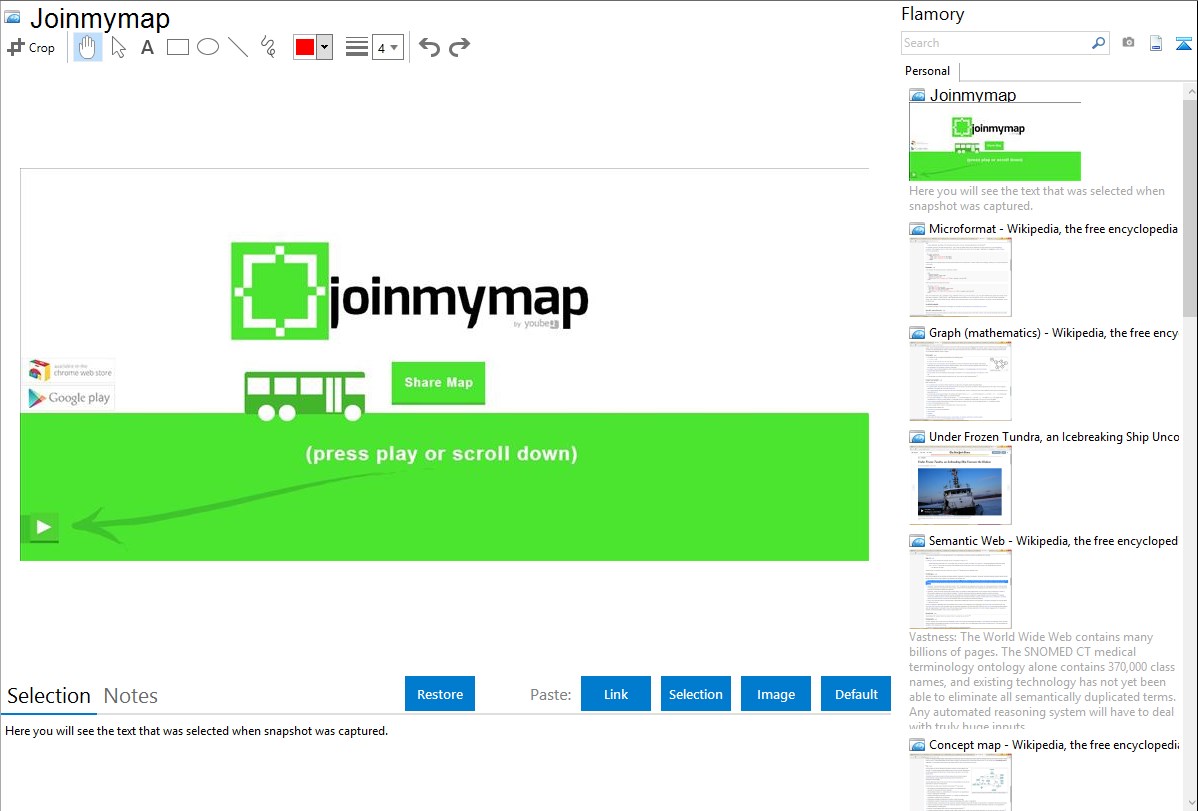
Task: Switch to the Selection tab
Action: [x=49, y=696]
